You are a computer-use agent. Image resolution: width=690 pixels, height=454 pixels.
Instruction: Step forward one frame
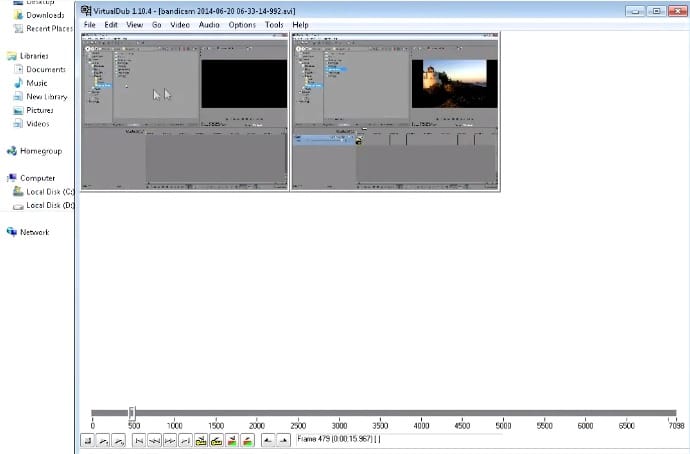point(169,440)
